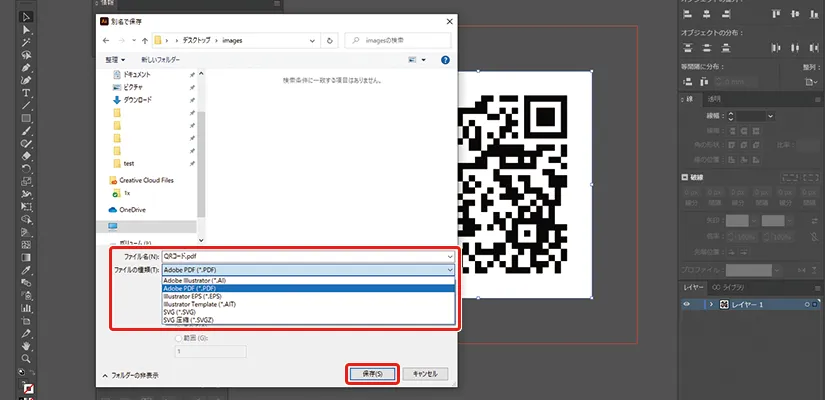Open Creative Cloud Files in sidebar

coord(141,180)
